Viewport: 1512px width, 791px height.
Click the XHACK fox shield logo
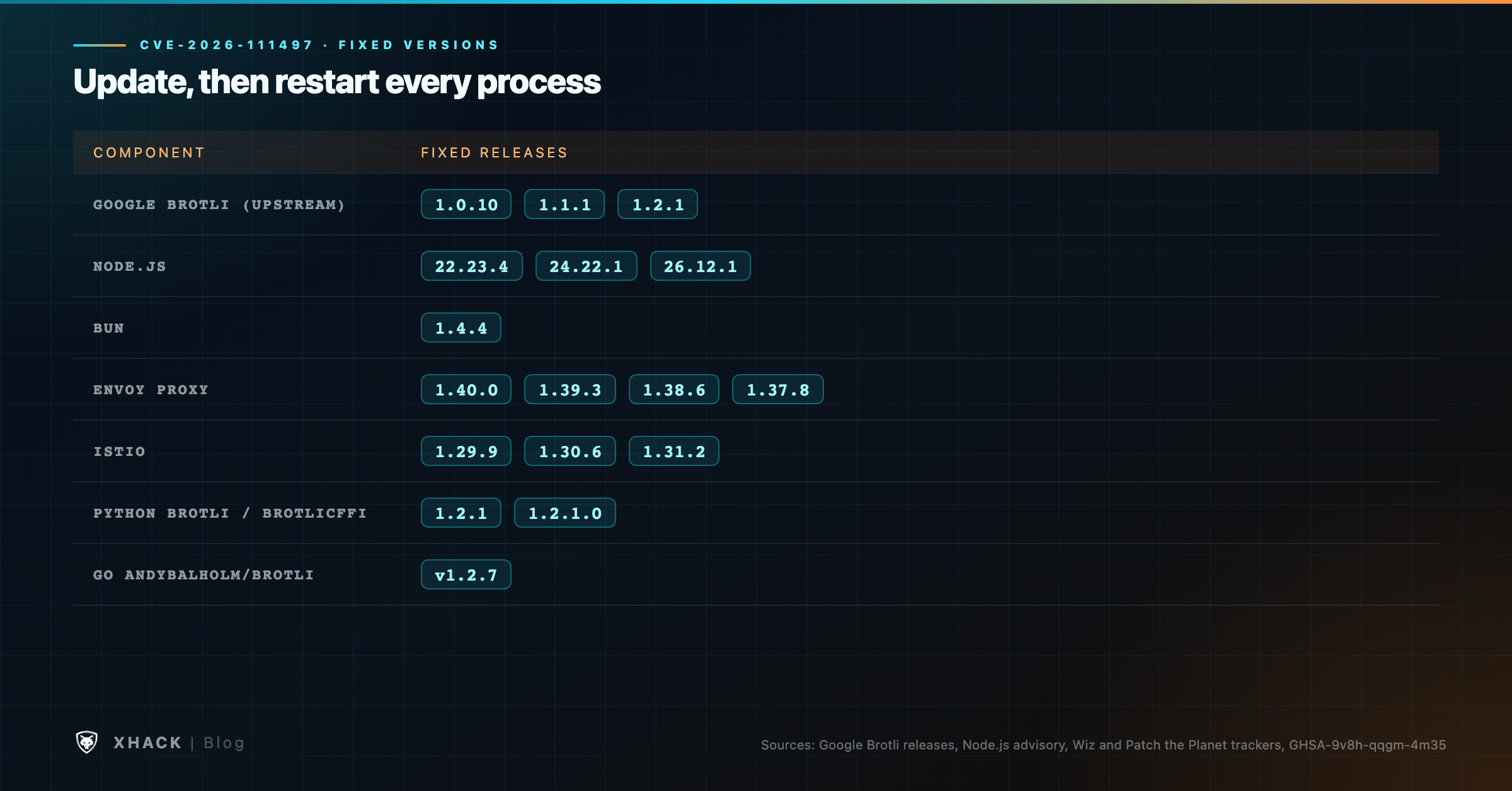tap(87, 743)
